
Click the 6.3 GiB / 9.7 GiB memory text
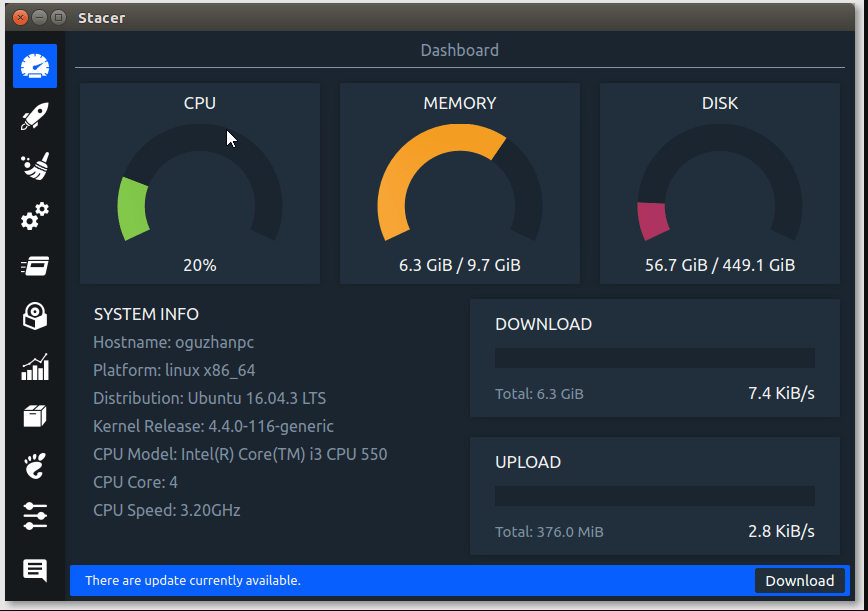click(x=459, y=265)
